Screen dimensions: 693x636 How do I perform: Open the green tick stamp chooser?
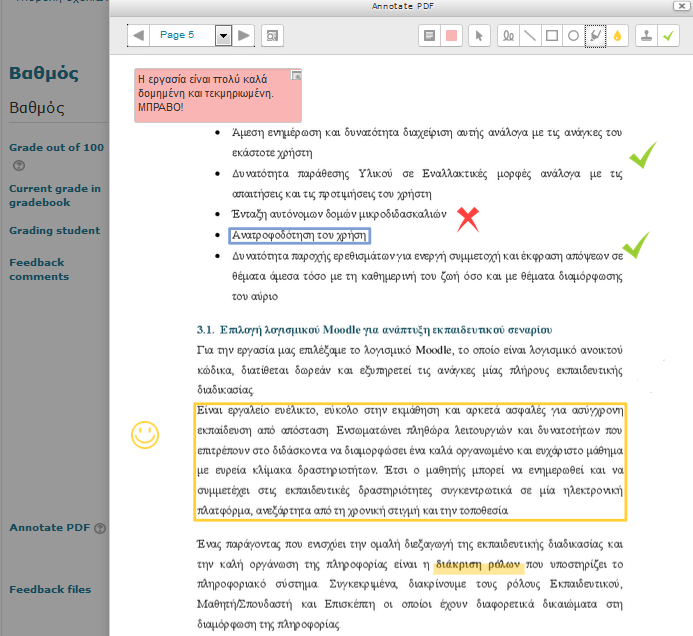(x=669, y=36)
